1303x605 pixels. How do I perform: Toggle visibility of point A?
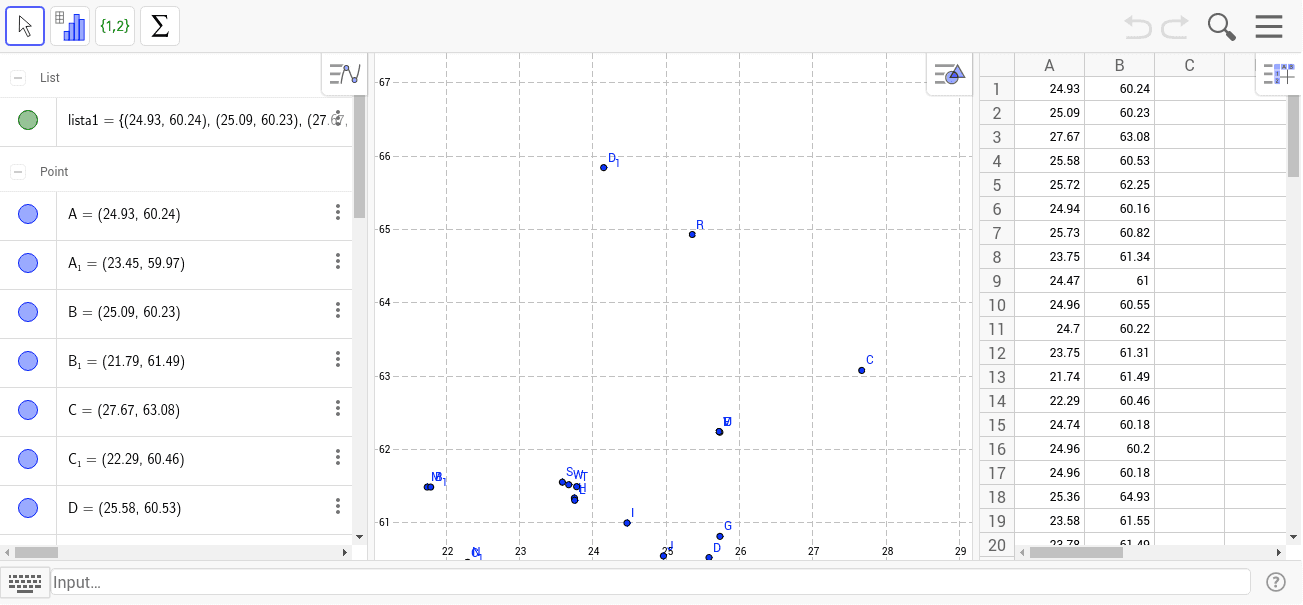(x=28, y=214)
